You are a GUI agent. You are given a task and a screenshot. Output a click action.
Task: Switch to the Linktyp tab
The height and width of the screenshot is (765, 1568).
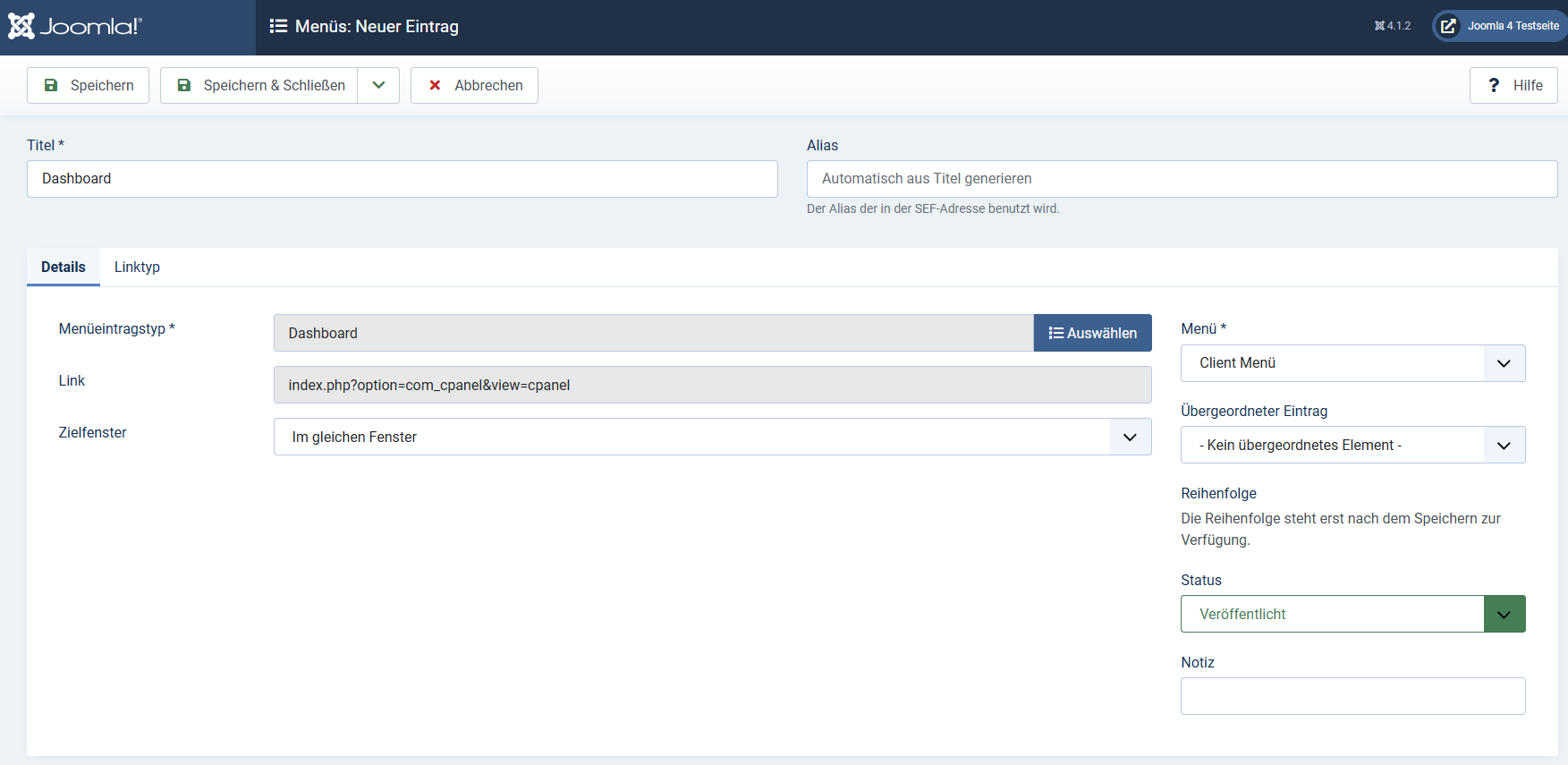pyautogui.click(x=137, y=267)
